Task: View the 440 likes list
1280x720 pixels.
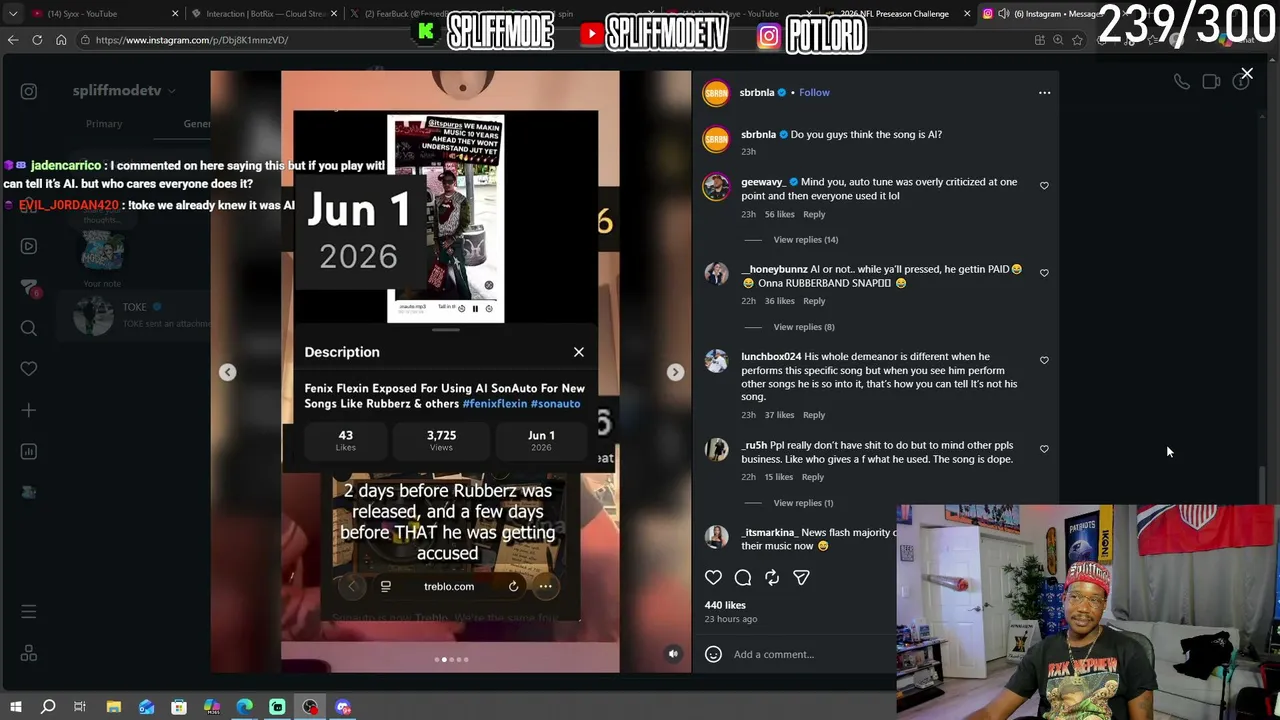Action: 725,605
